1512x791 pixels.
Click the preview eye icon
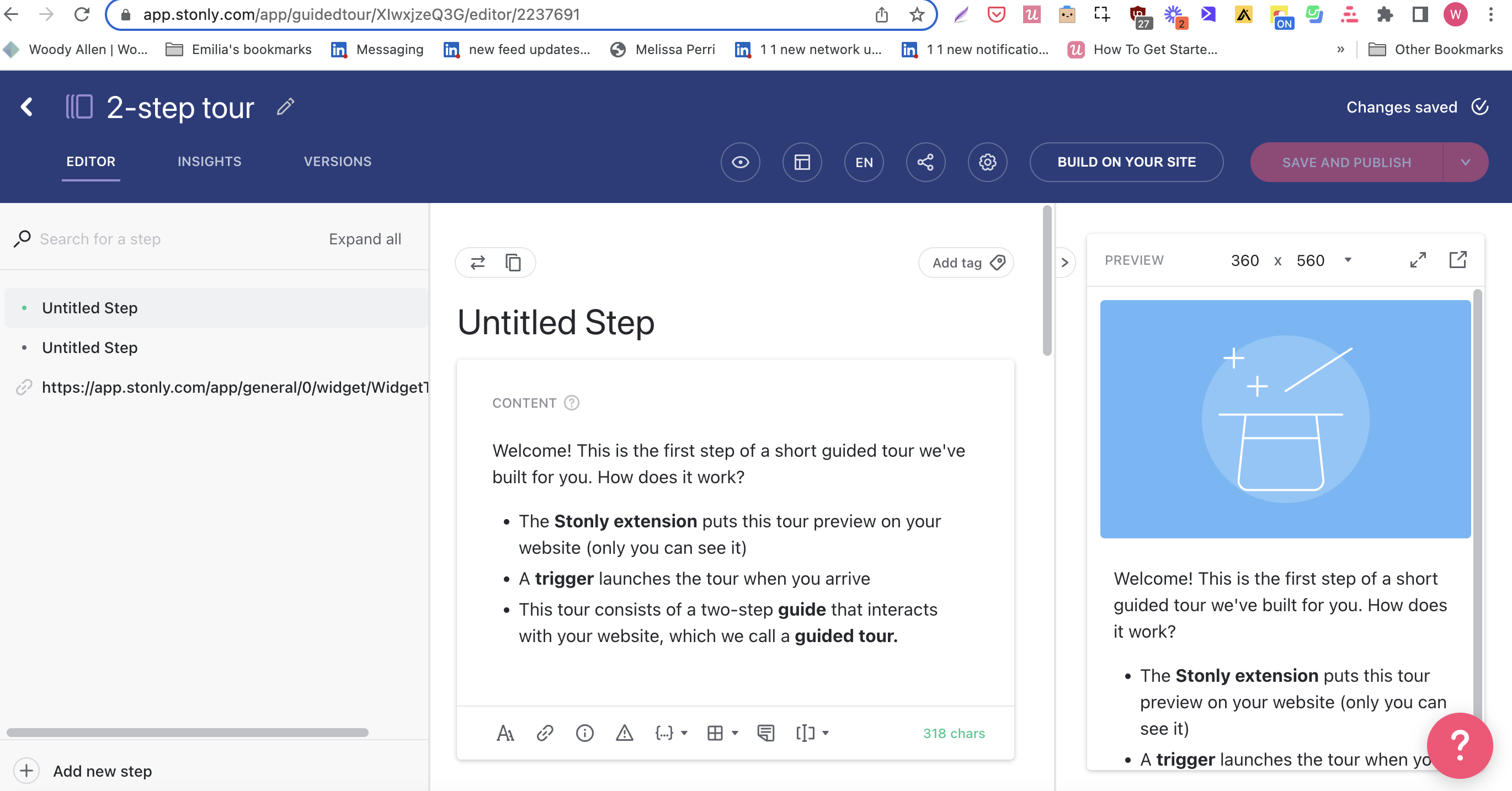(x=739, y=162)
